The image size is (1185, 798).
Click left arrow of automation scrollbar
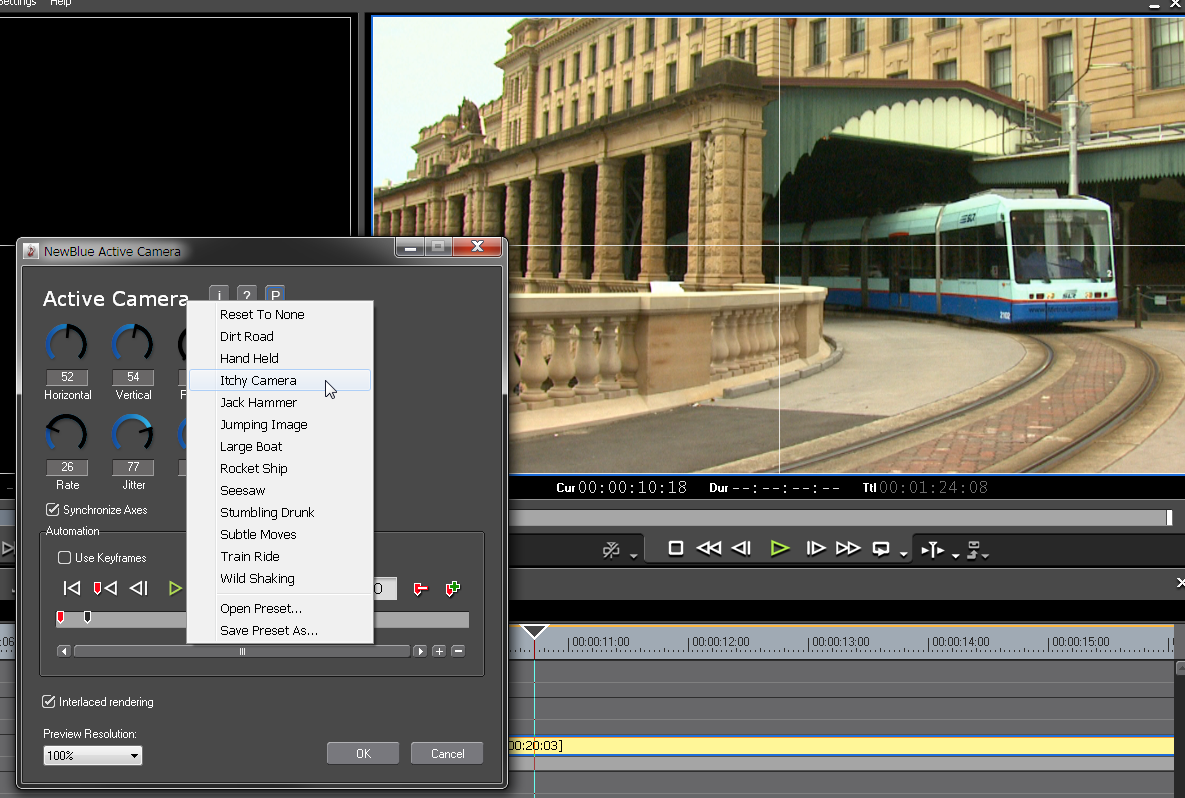[64, 651]
